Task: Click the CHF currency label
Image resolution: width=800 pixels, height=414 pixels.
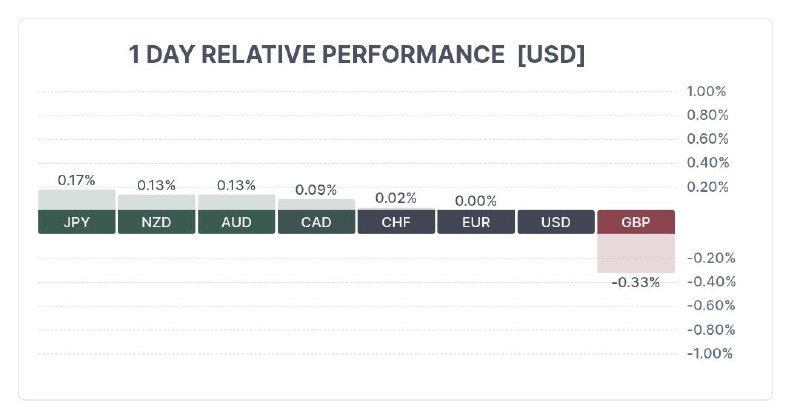Action: (396, 222)
